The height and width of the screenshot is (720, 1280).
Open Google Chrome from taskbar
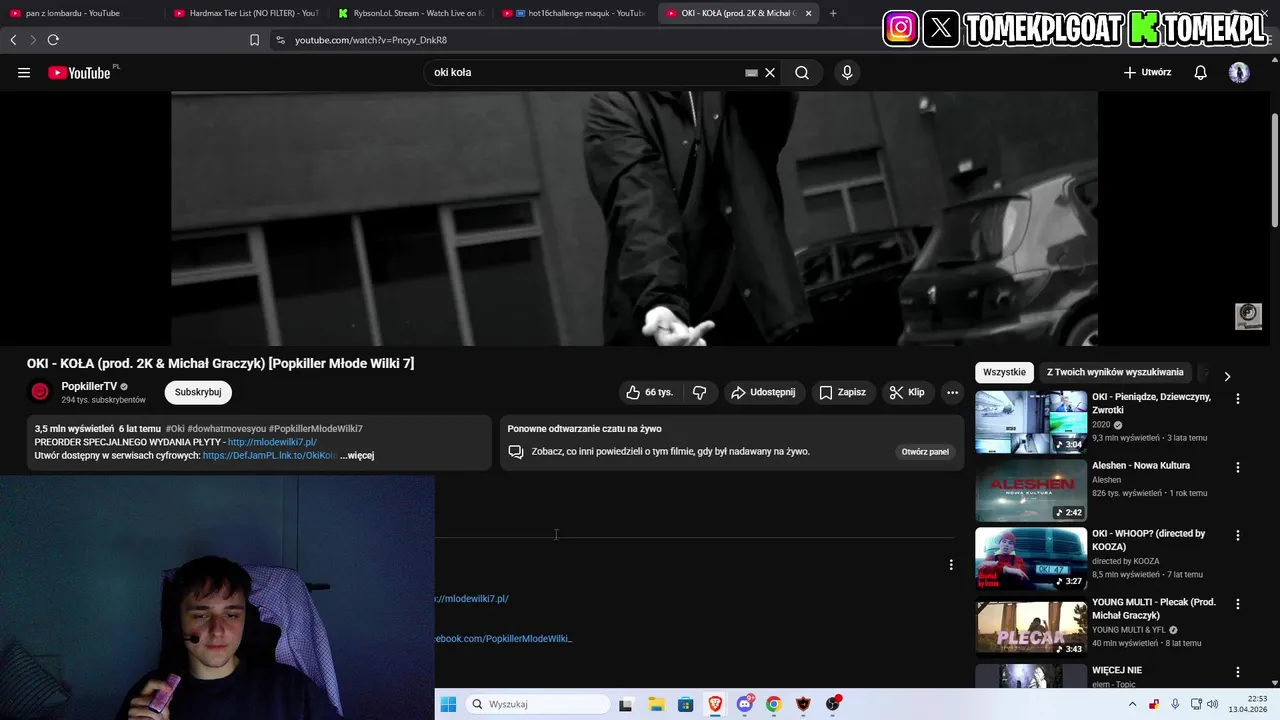pos(774,704)
